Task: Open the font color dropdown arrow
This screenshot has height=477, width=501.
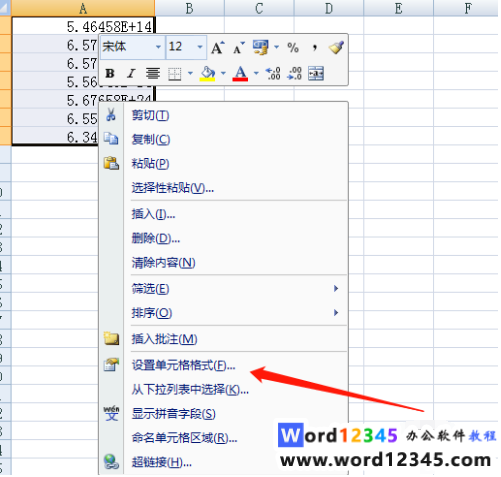Action: tap(256, 73)
